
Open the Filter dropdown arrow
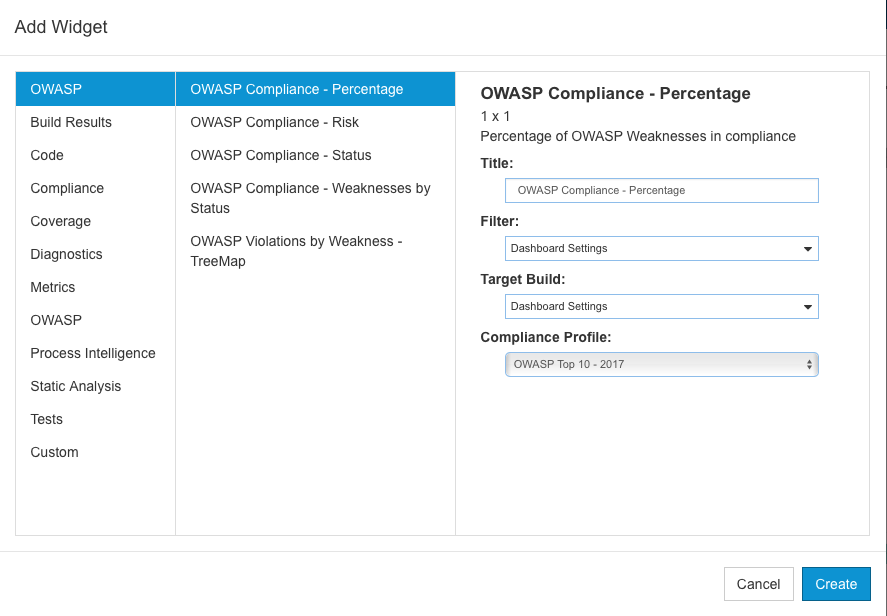pos(807,249)
